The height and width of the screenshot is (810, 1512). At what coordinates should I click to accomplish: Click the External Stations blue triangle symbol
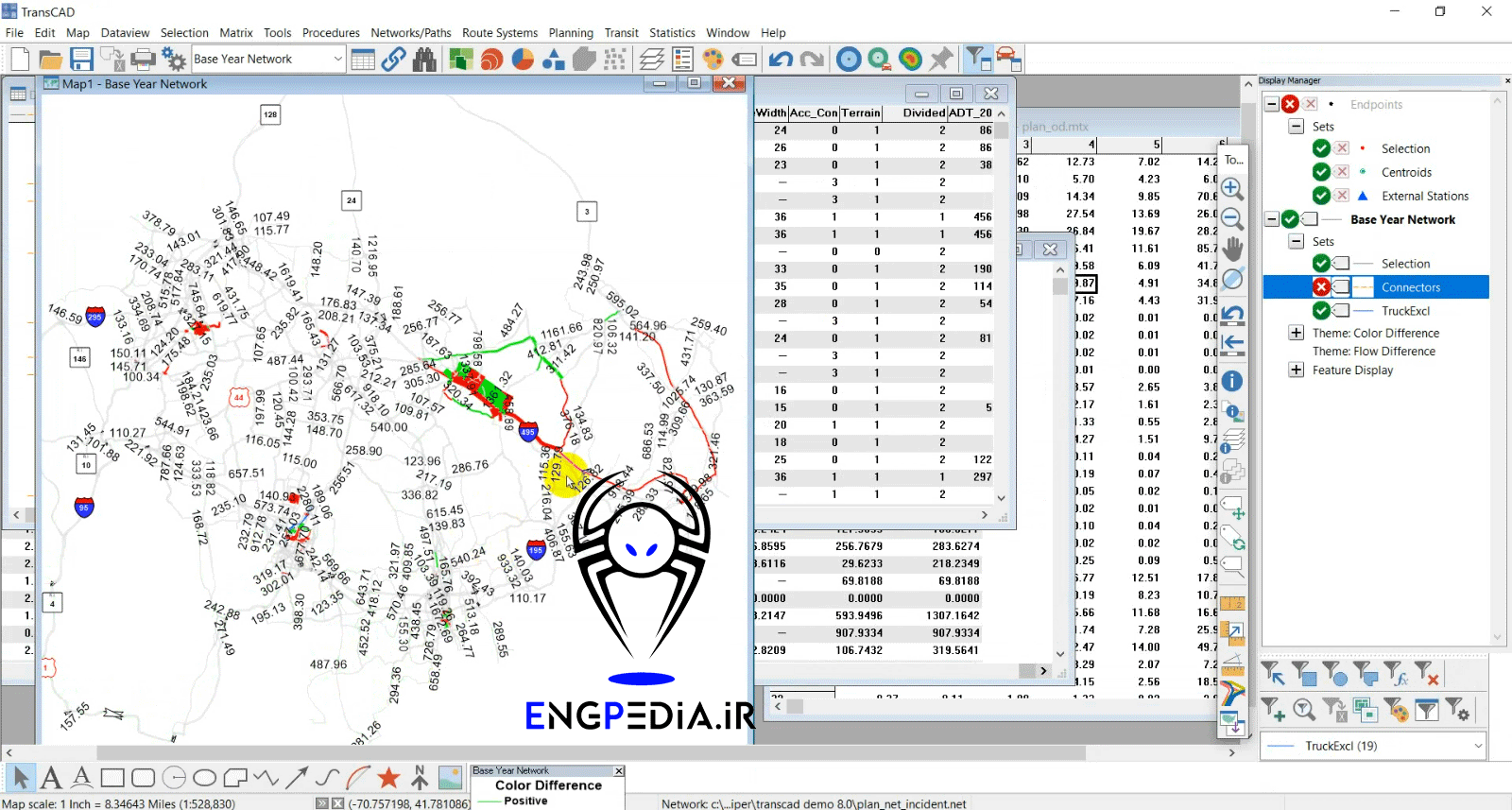(x=1363, y=196)
